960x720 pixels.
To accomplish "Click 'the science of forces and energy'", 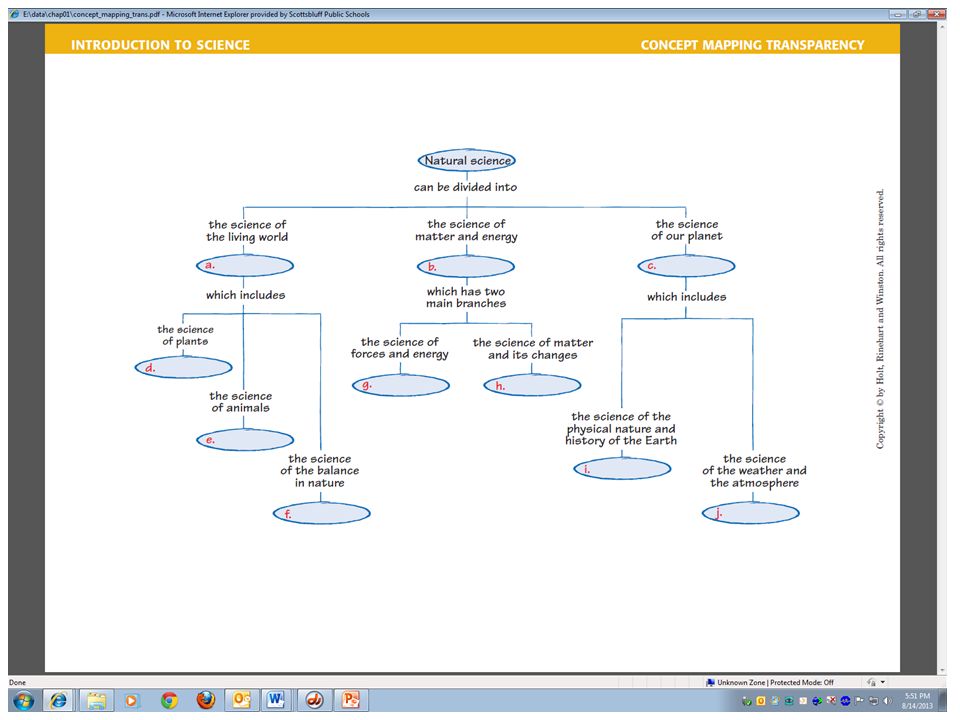I will 399,348.
